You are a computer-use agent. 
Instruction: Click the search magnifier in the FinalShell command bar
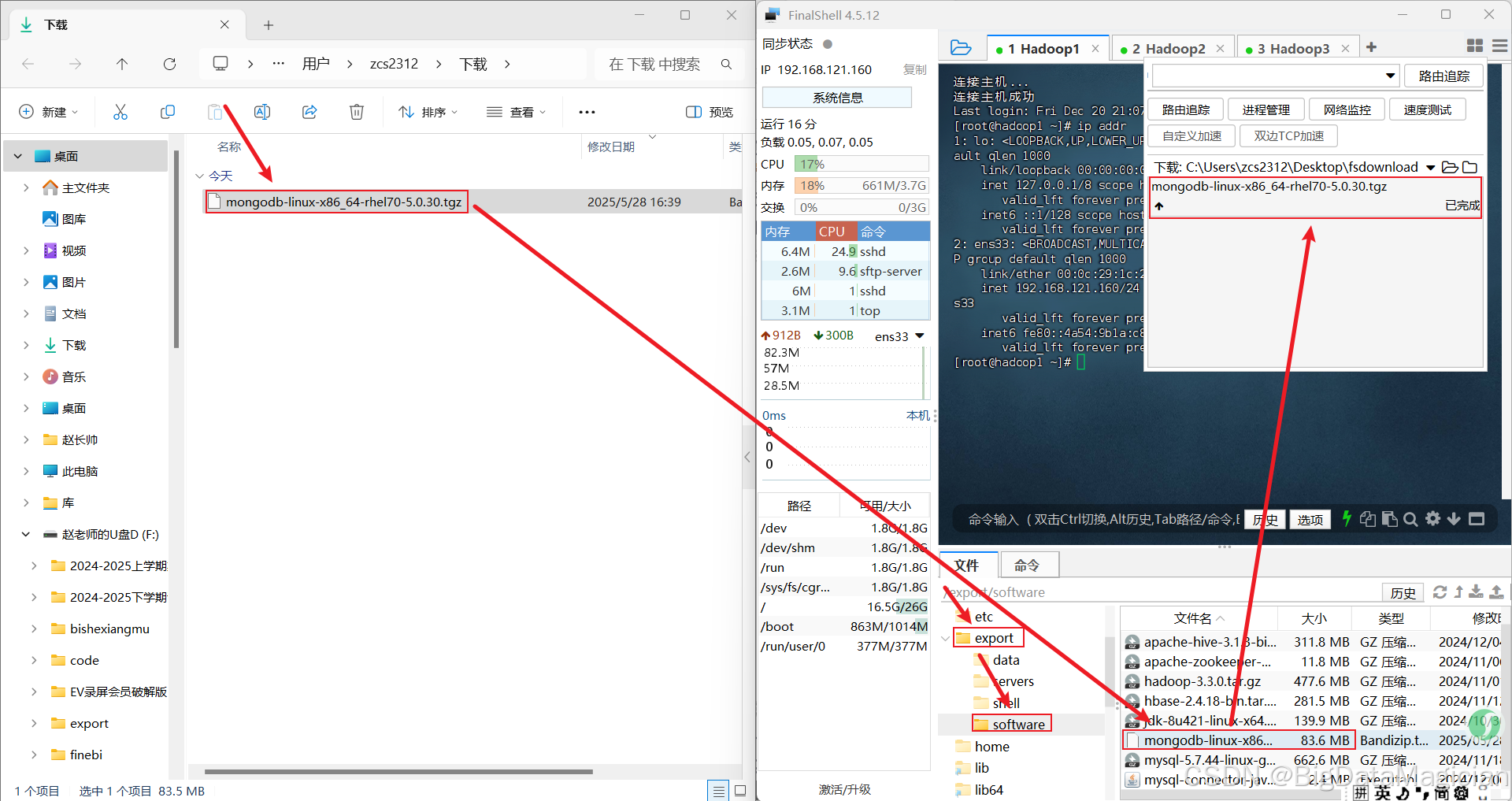(1410, 519)
